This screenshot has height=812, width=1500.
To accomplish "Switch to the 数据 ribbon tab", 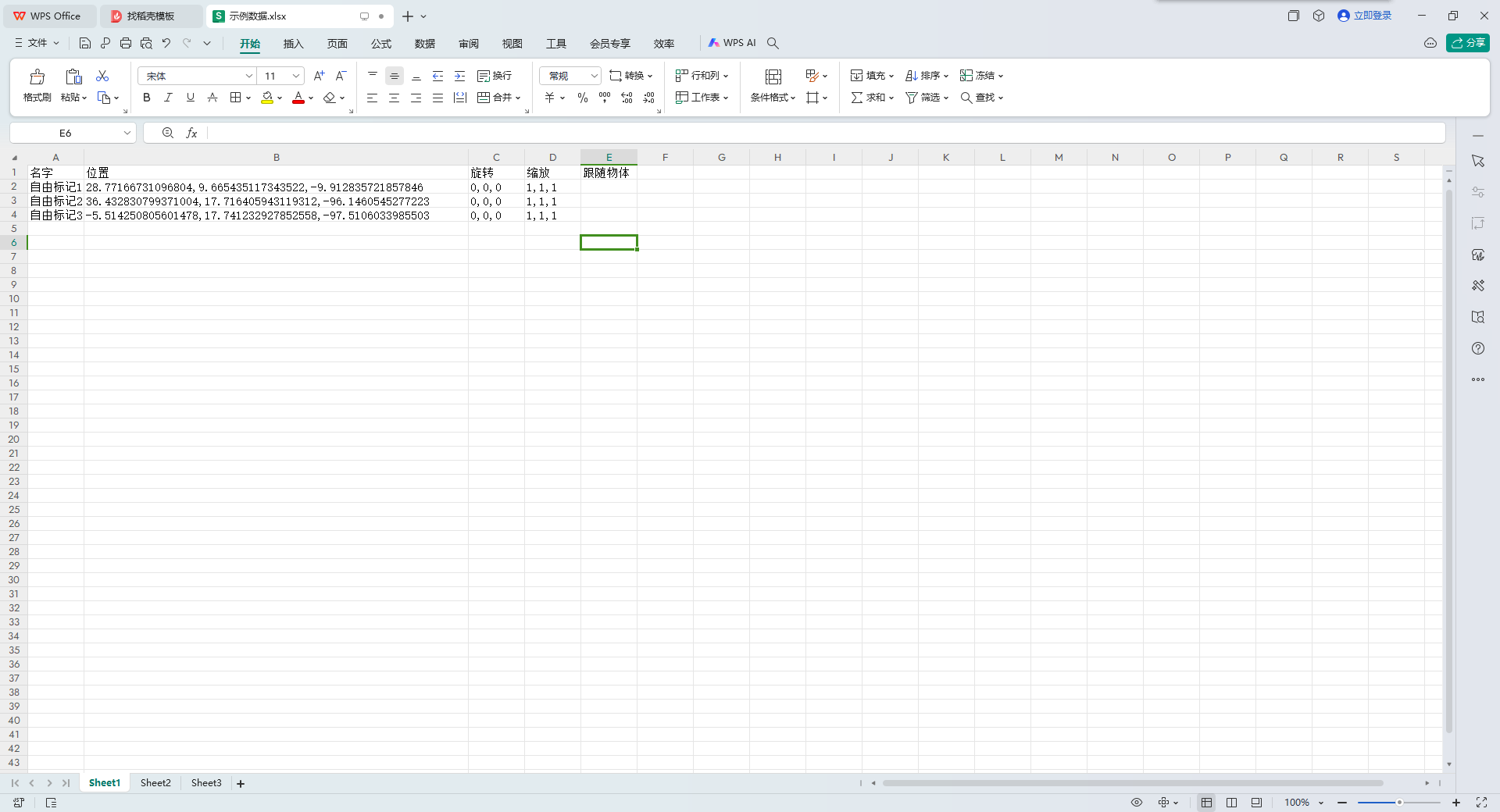I will point(425,44).
